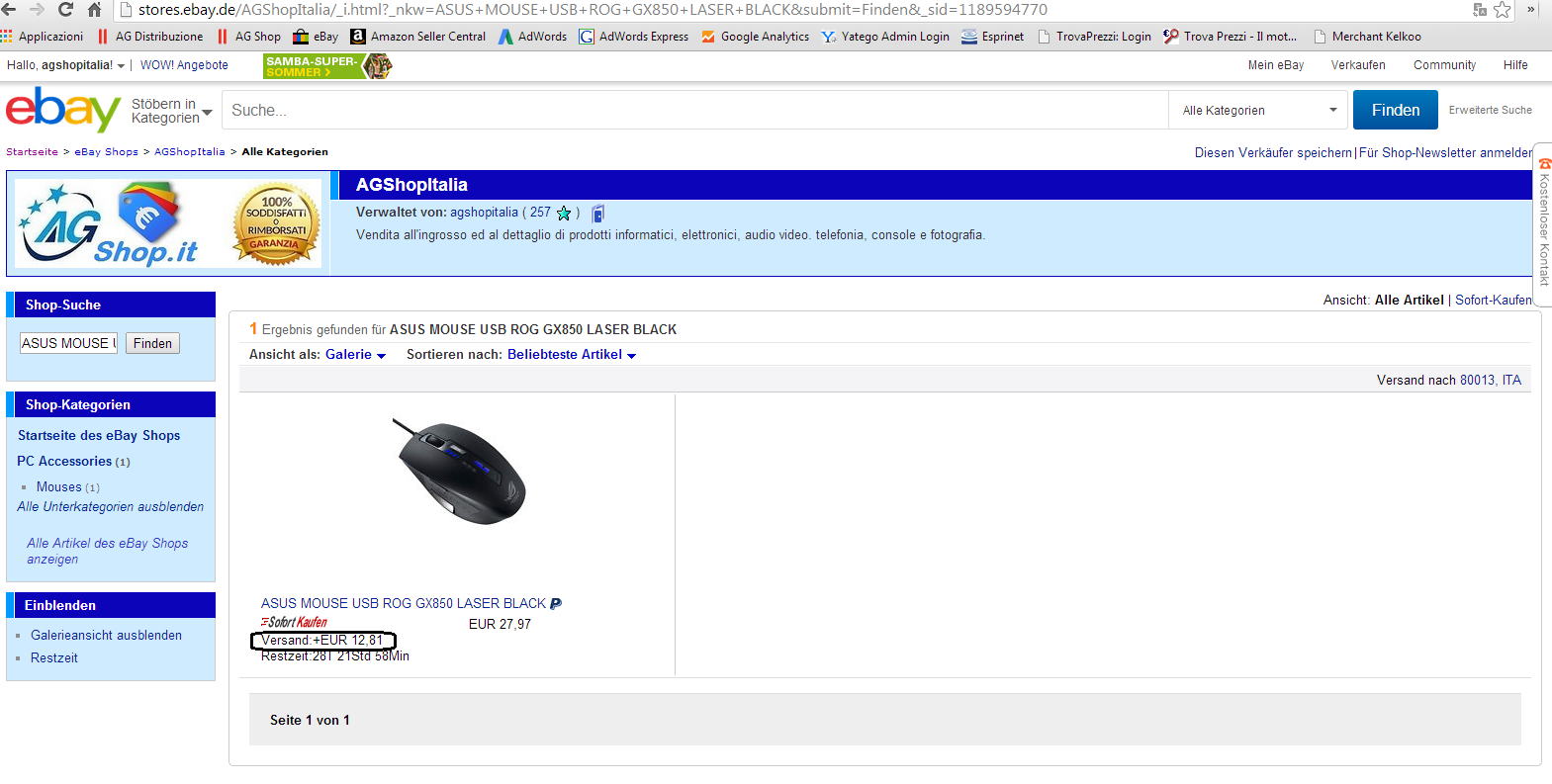Image resolution: width=1552 pixels, height=784 pixels.
Task: Click the blue Finden search button
Action: pyautogui.click(x=1395, y=110)
